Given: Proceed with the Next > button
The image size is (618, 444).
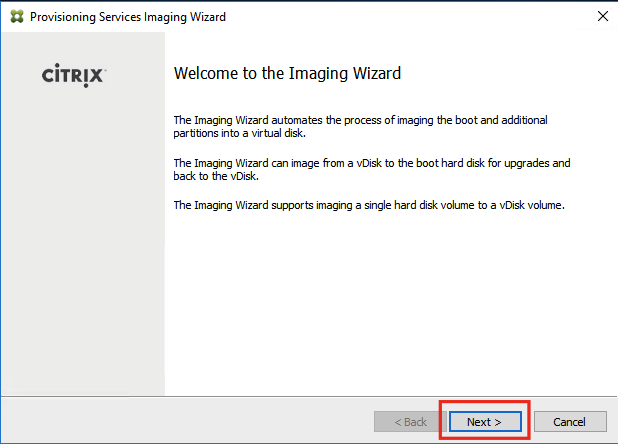Looking at the screenshot, I should click(x=485, y=422).
